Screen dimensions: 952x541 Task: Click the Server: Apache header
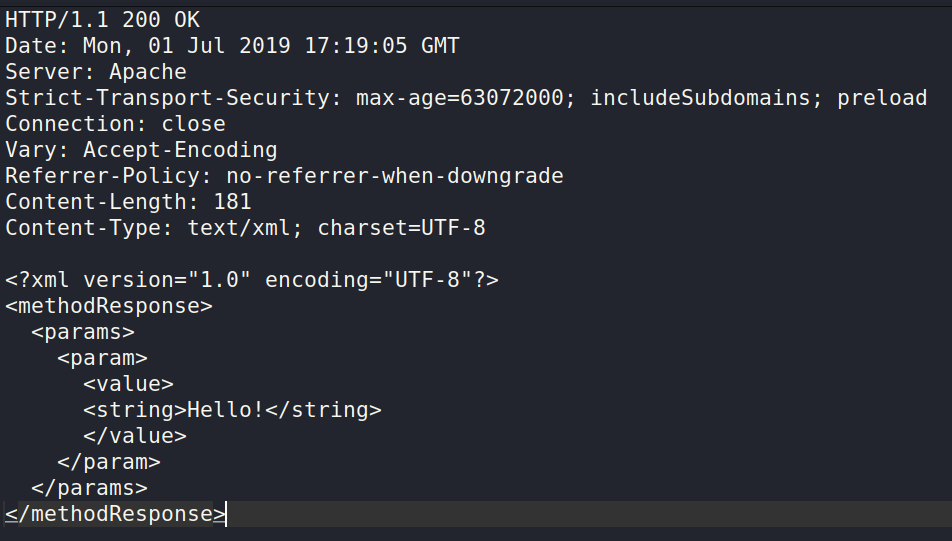96,72
